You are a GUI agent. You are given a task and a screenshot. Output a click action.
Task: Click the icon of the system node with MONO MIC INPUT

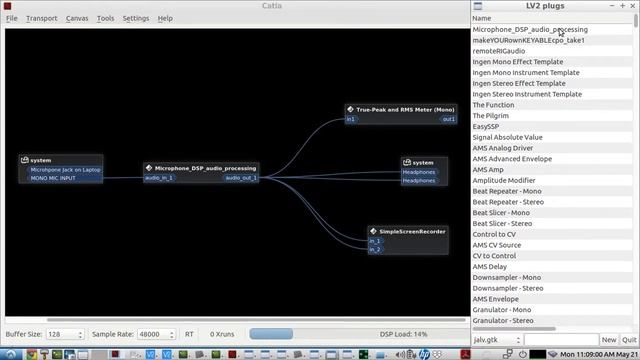24,160
